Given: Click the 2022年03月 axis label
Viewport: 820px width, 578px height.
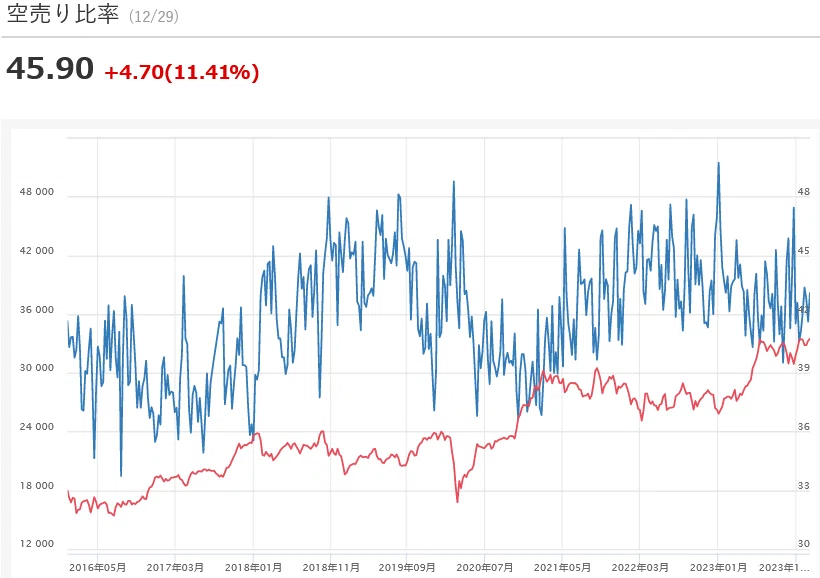Looking at the screenshot, I should tap(640, 568).
